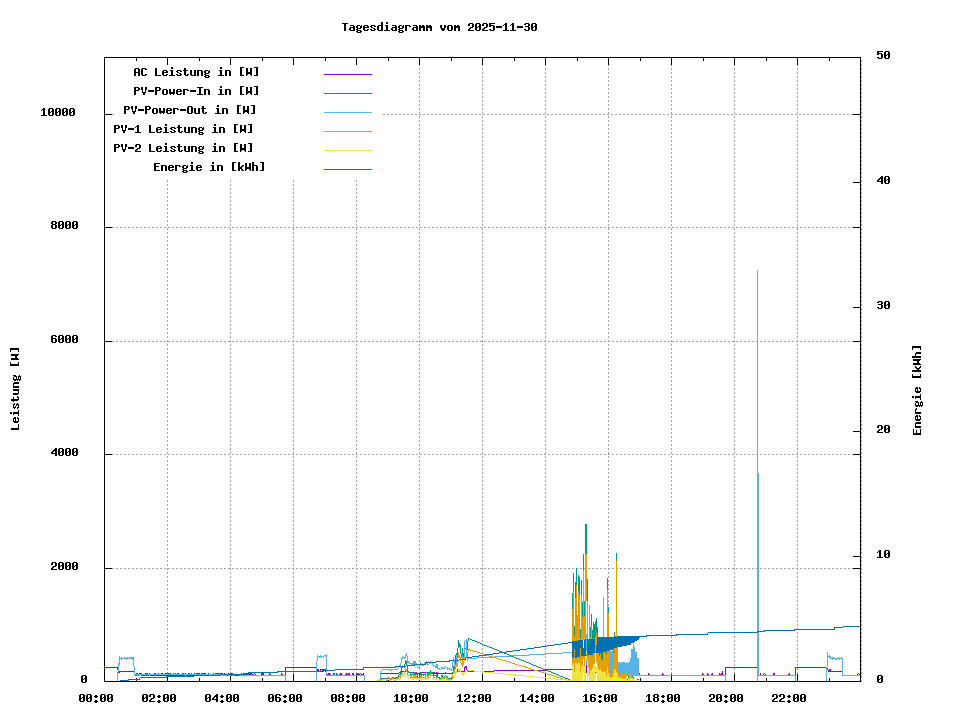Click the 50 value on right energy axis
The width and height of the screenshot is (960, 720).
tap(883, 56)
